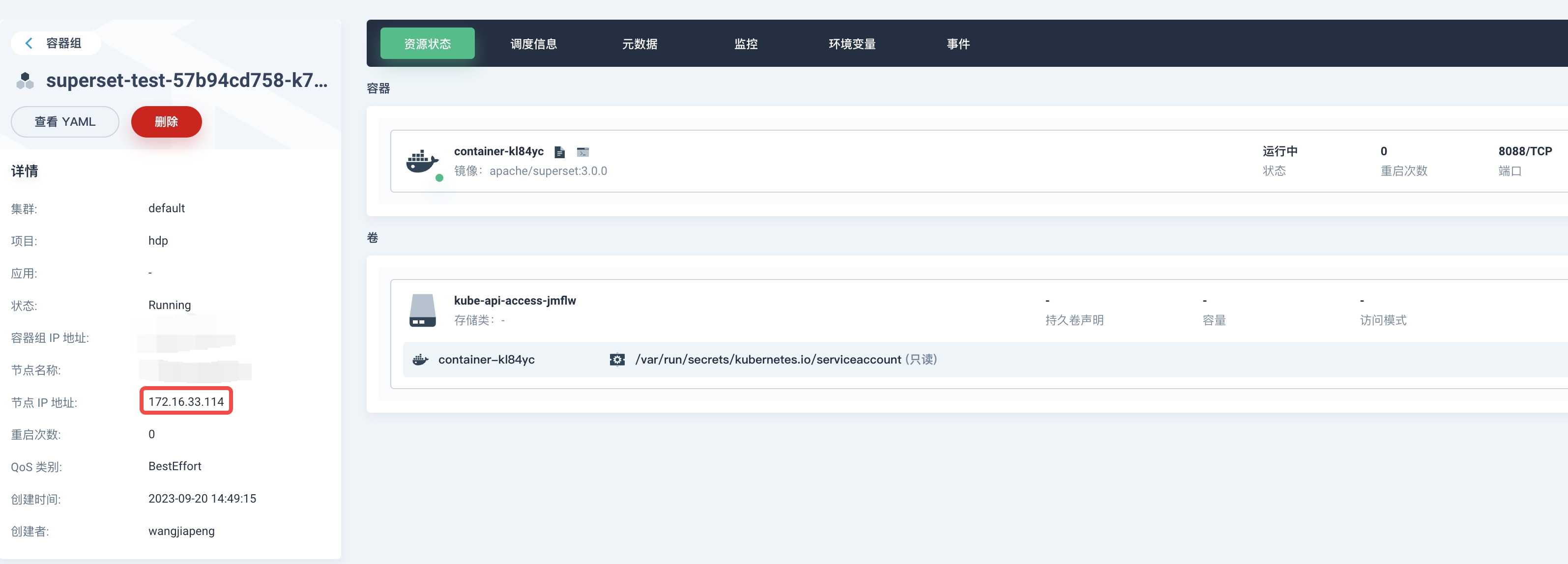Viewport: 1568px width, 564px height.
Task: Click the back arrow next to 容器组
Action: click(29, 43)
